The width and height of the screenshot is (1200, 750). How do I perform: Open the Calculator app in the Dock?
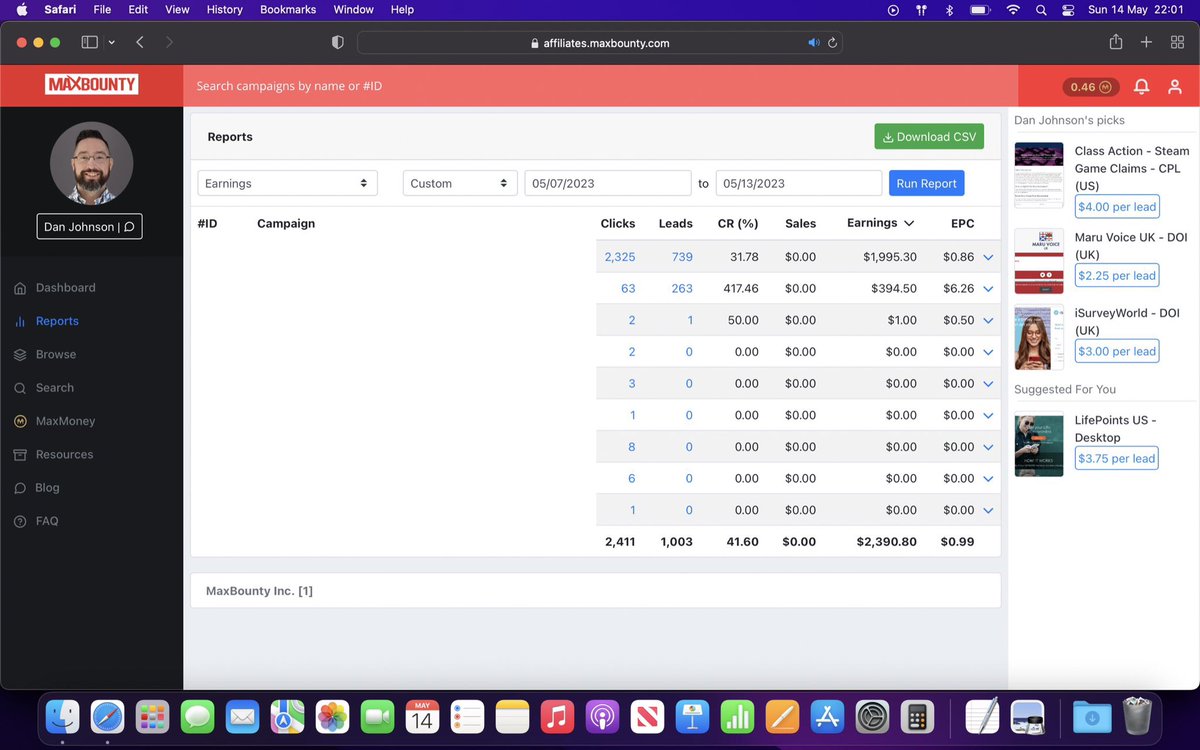tap(917, 716)
